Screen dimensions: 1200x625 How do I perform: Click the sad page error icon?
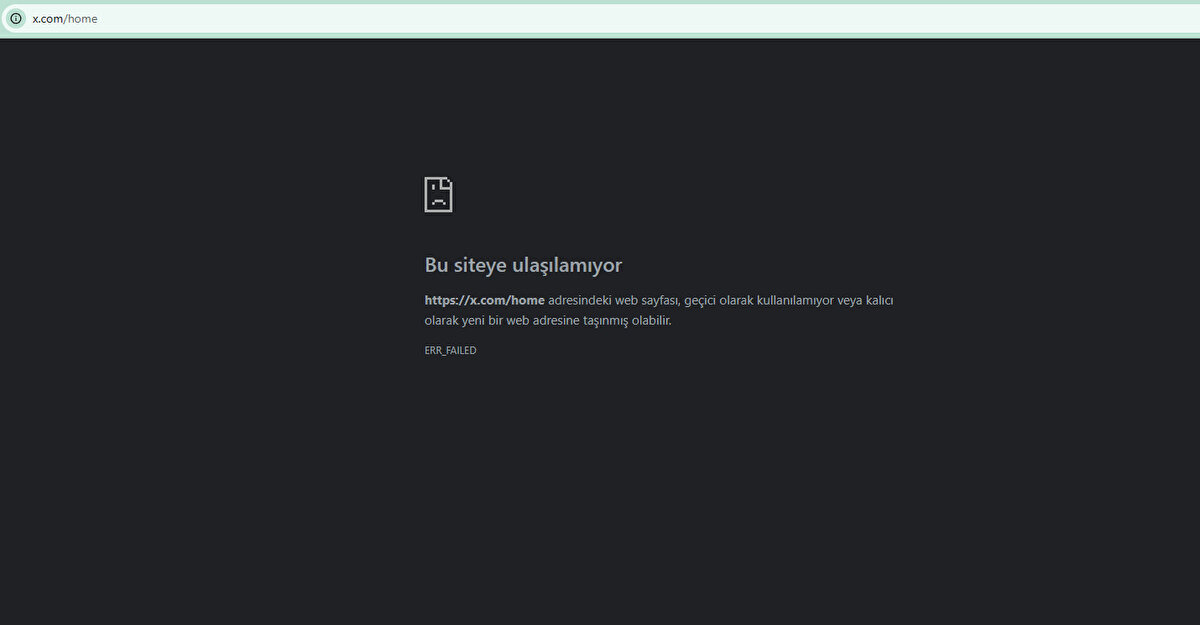[x=438, y=194]
